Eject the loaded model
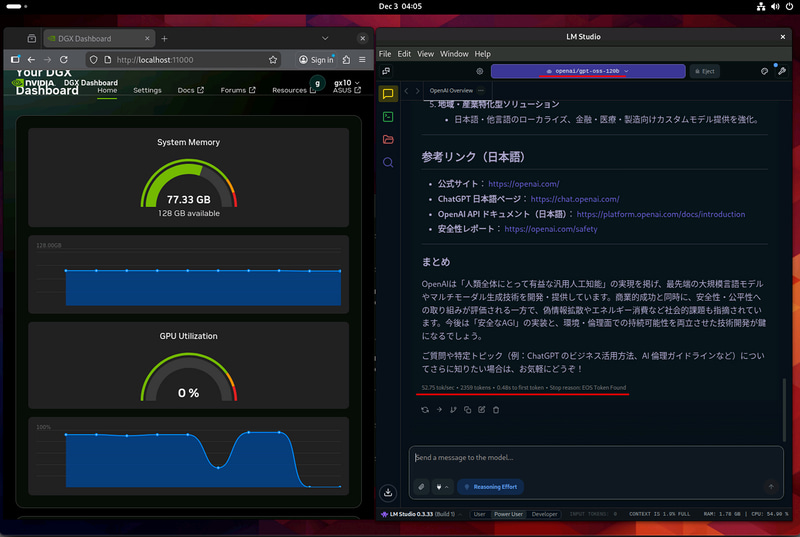 pyautogui.click(x=705, y=71)
